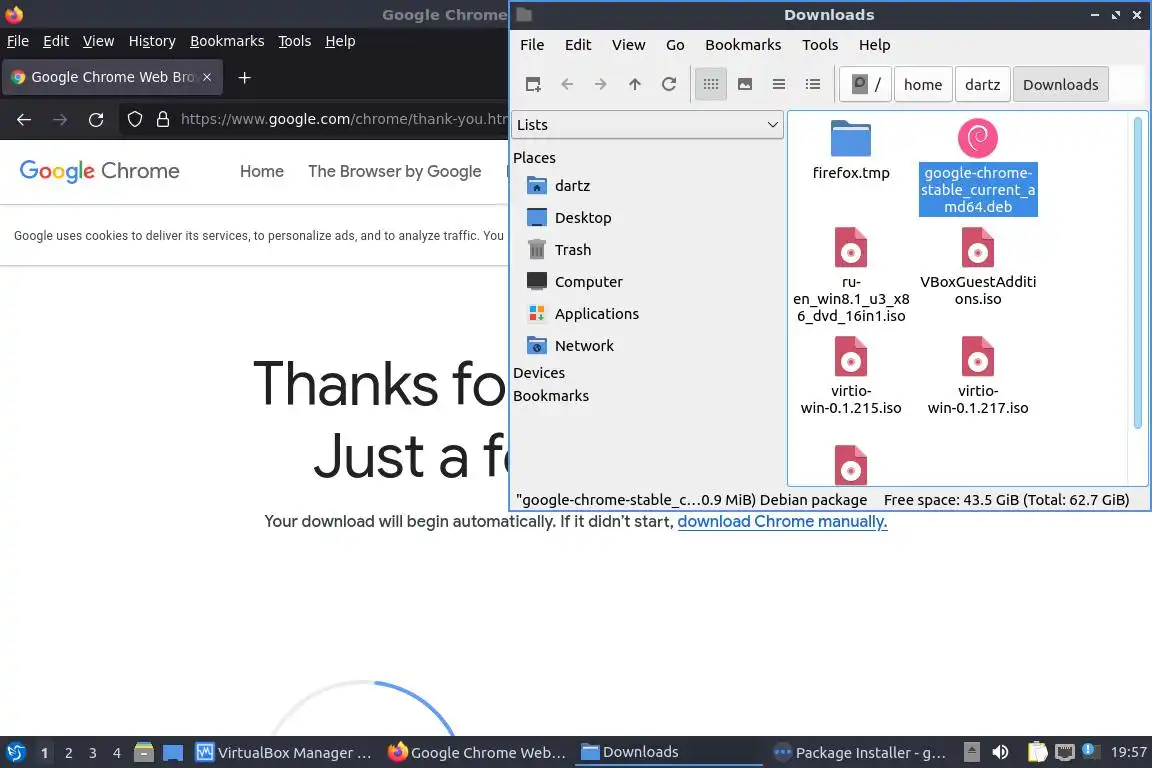Viewport: 1152px width, 768px height.
Task: Go back in the Downloads file manager
Action: [566, 85]
